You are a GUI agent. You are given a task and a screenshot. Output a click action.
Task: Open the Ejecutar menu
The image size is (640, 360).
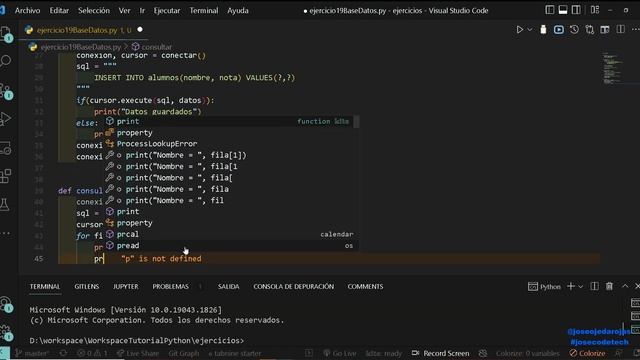pos(167,11)
